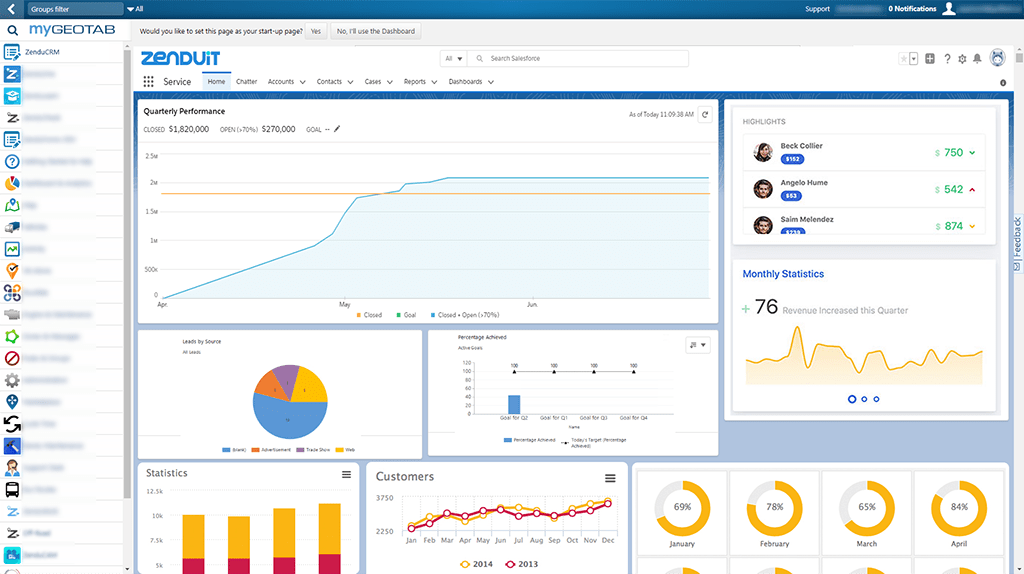Refresh the Quarterly Performance chart

click(x=705, y=114)
